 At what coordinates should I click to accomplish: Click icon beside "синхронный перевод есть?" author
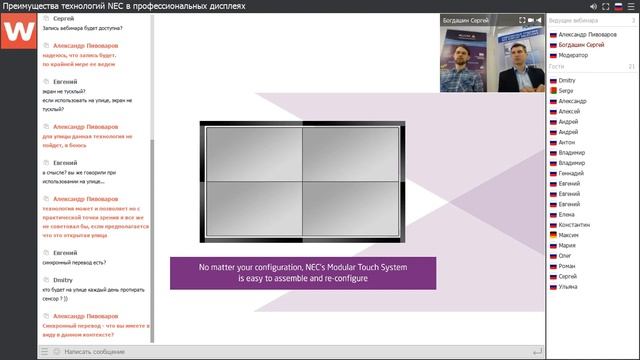(46, 253)
